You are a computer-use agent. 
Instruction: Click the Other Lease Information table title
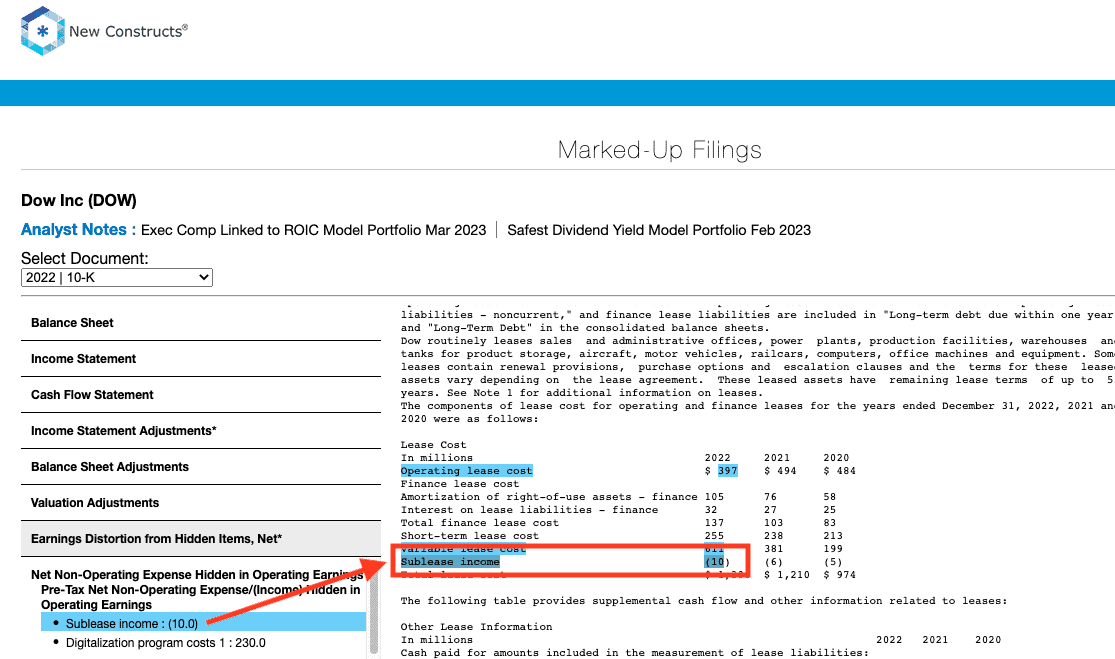coord(476,627)
